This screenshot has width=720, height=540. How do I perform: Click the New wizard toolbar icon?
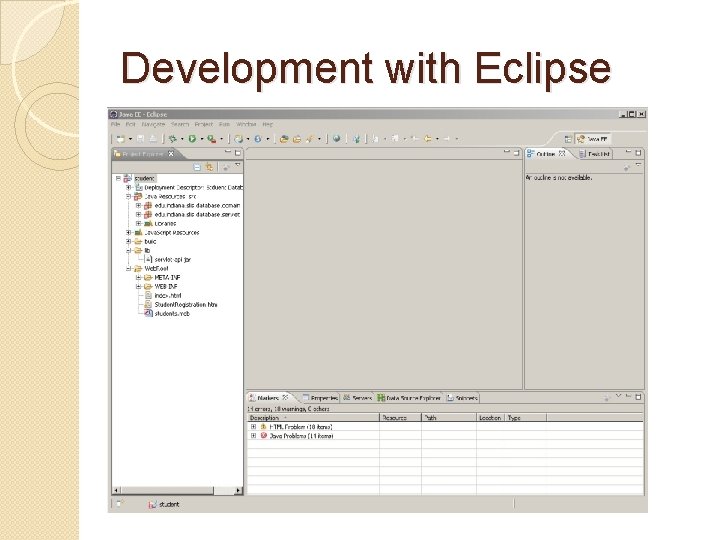(121, 139)
